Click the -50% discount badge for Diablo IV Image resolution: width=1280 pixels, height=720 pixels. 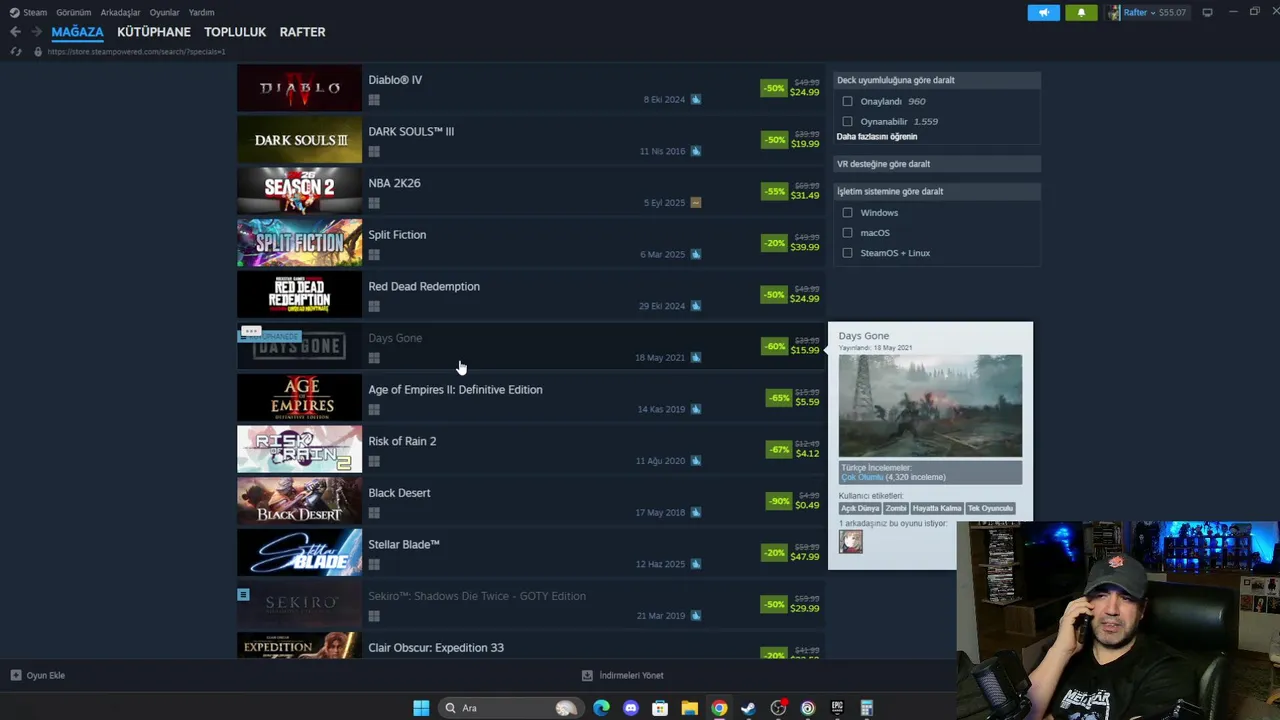coord(774,88)
